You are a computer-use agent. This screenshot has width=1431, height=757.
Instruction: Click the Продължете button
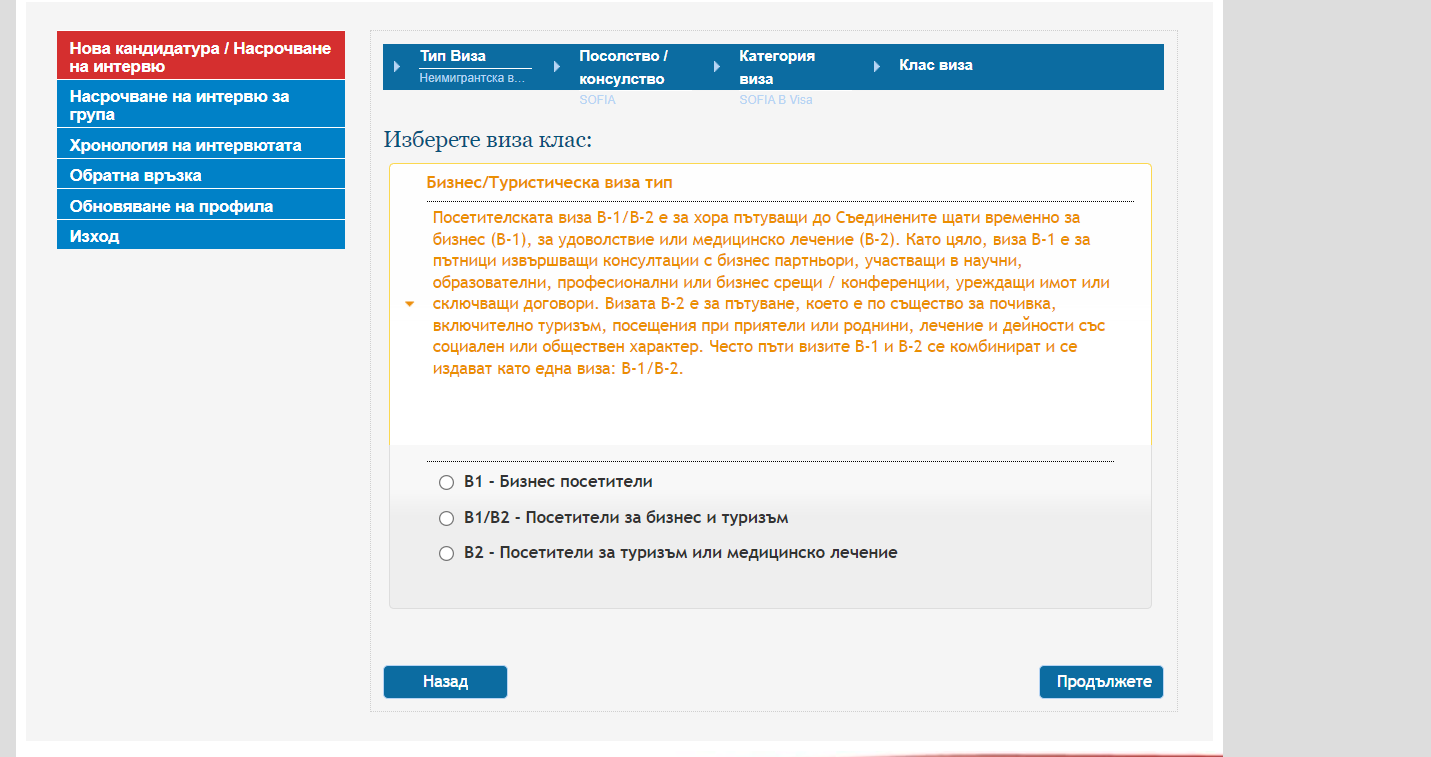pyautogui.click(x=1101, y=682)
